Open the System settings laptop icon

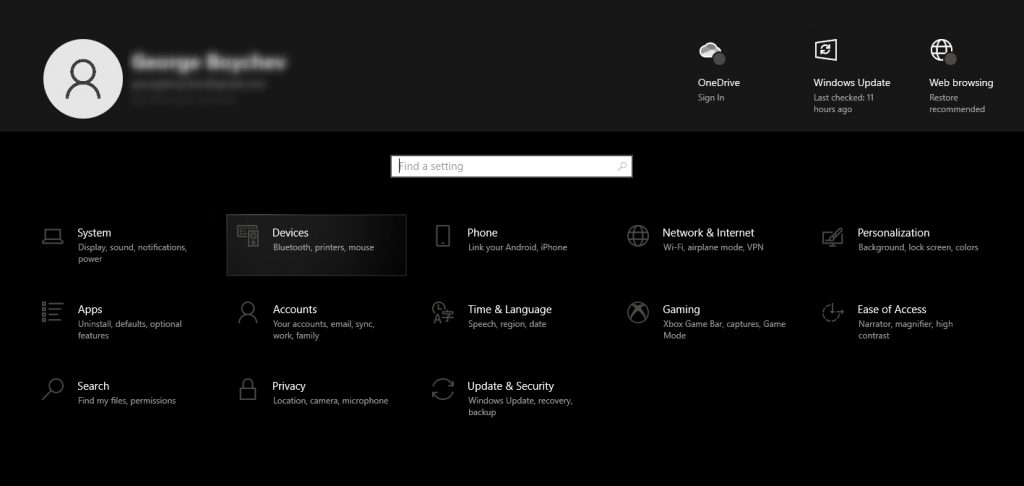click(x=53, y=236)
